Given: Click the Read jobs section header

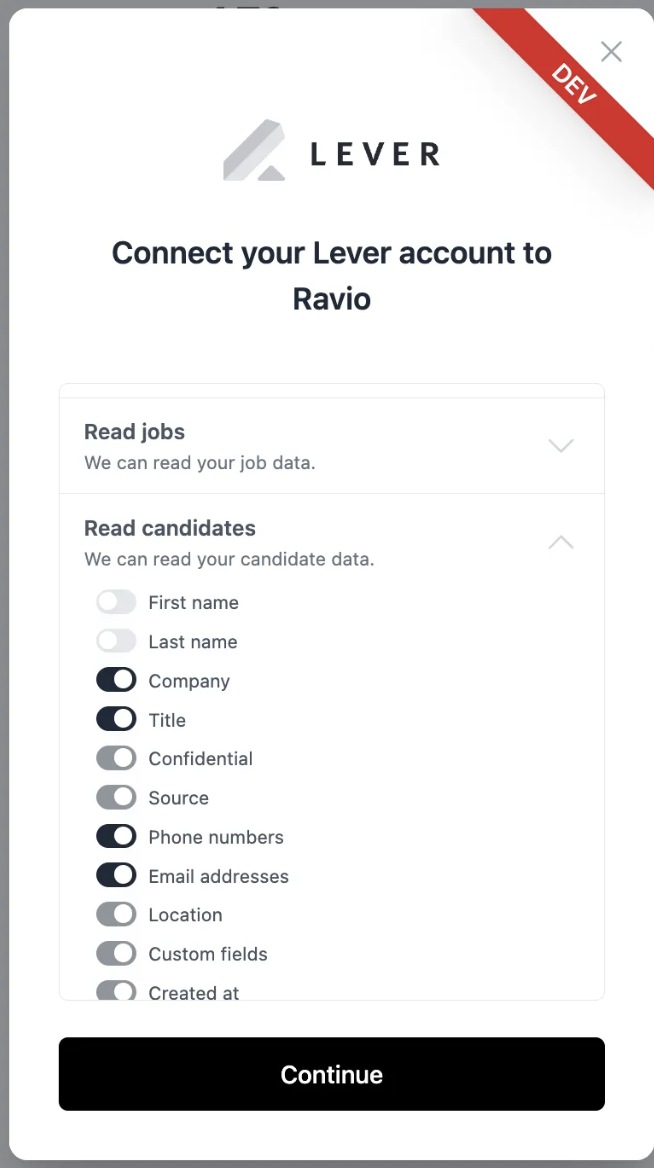Looking at the screenshot, I should [331, 446].
